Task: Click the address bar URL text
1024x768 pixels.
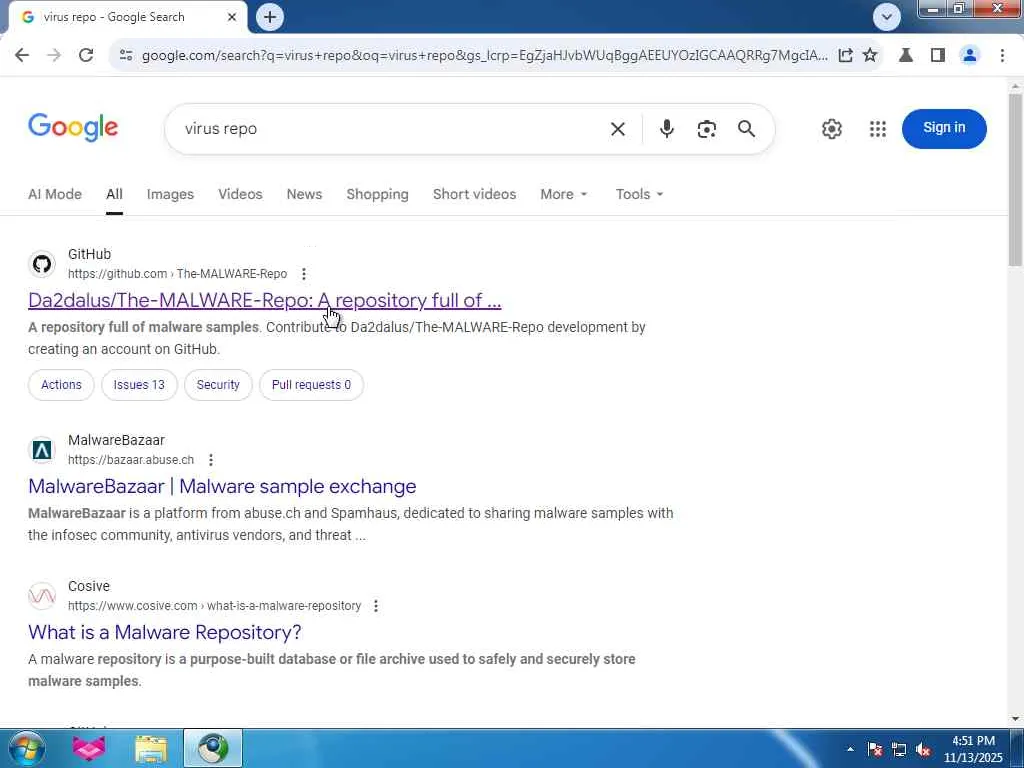Action: (x=484, y=56)
